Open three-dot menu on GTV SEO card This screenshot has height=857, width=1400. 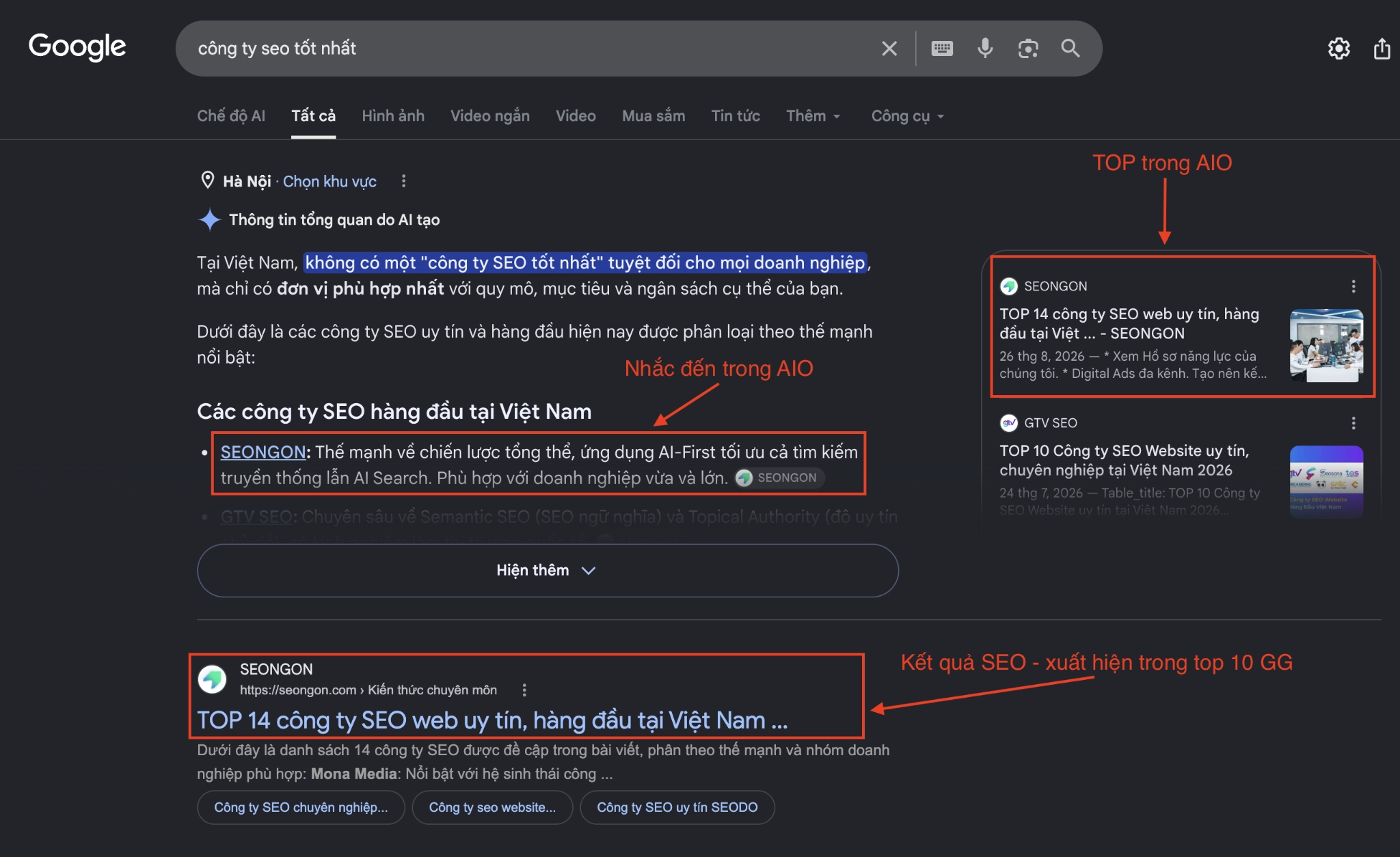pos(1354,423)
